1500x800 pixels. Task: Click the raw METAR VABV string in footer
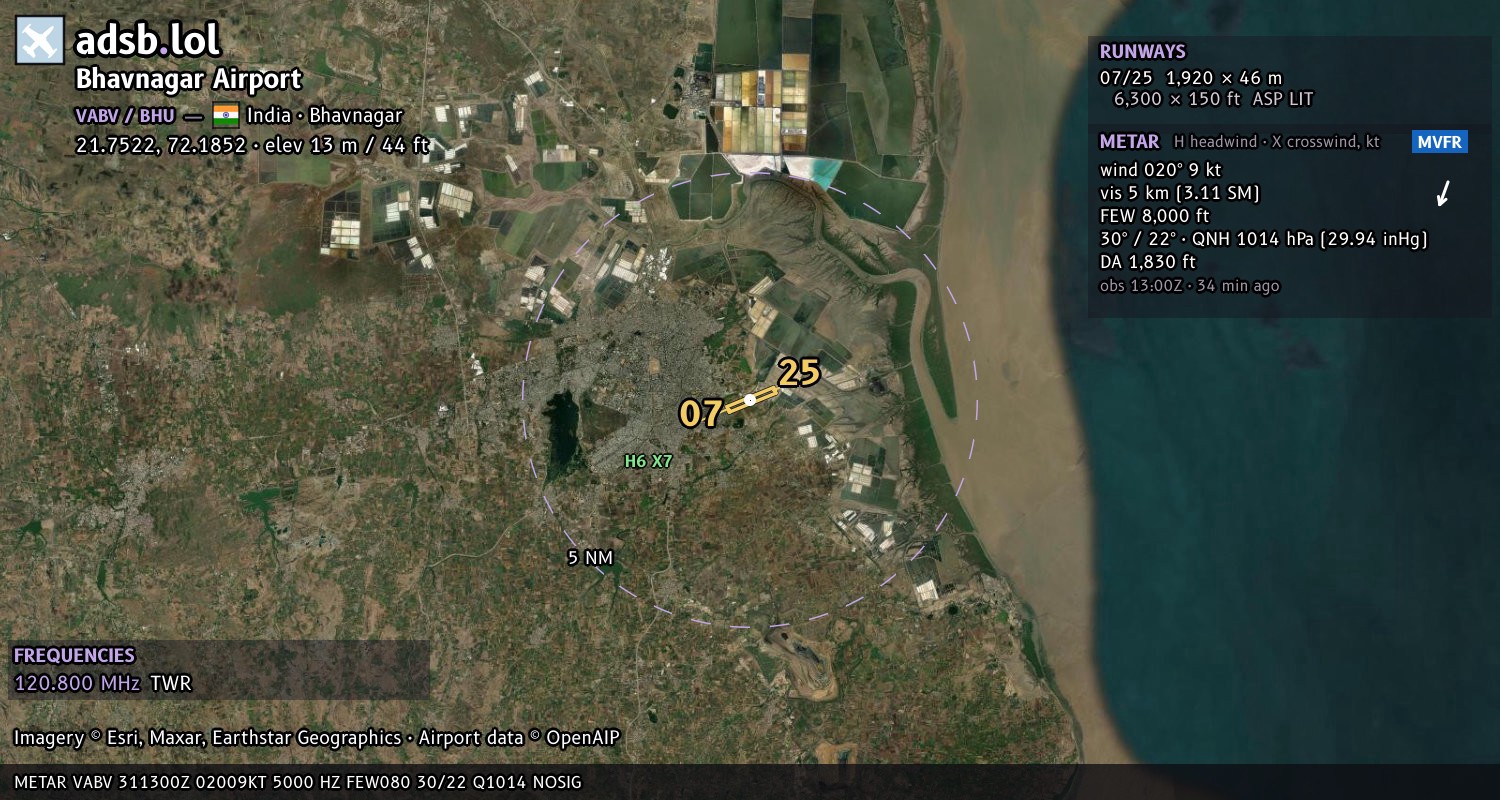(298, 782)
